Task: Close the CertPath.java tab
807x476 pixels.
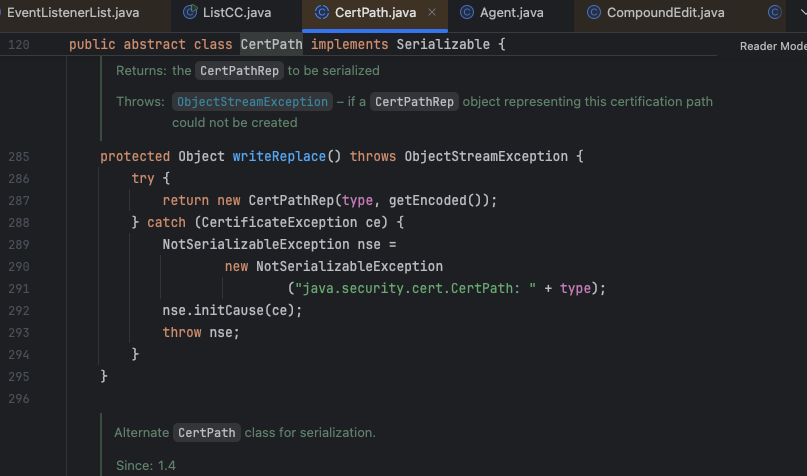Action: click(431, 13)
